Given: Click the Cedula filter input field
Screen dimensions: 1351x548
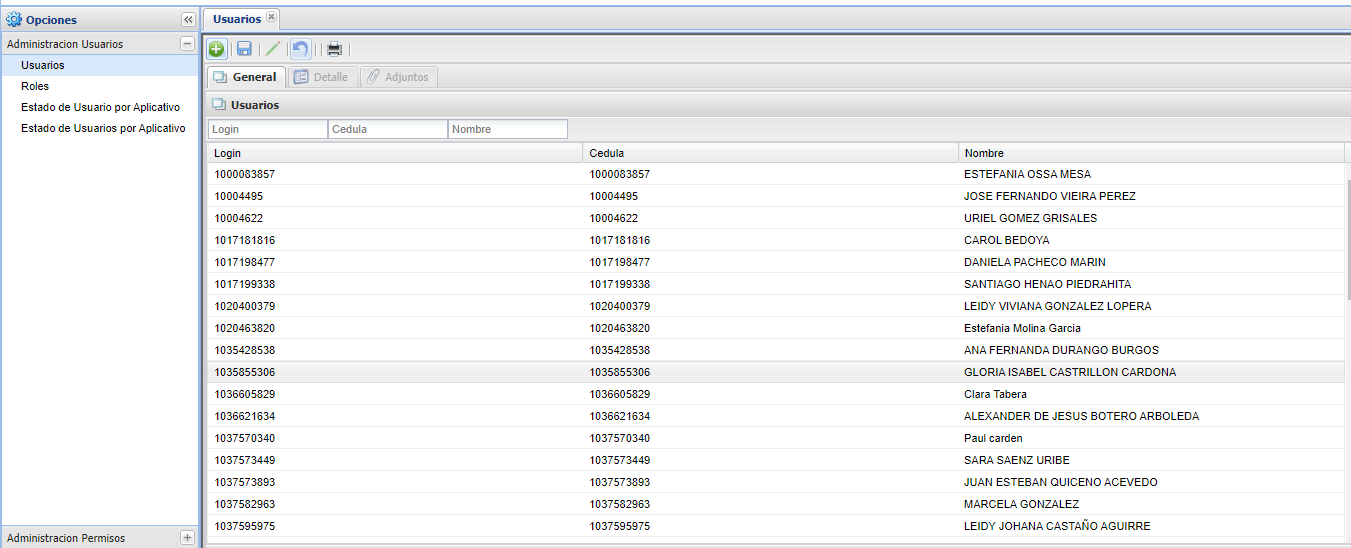Looking at the screenshot, I should click(x=387, y=129).
